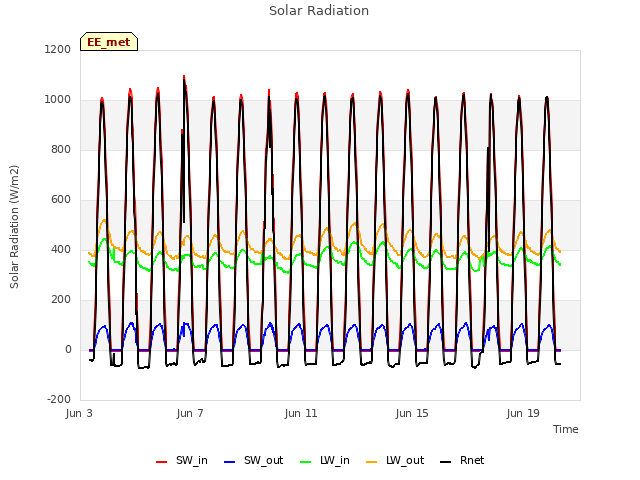Click the 400 y-axis tick label
Image resolution: width=640 pixels, height=480 pixels.
click(61, 249)
